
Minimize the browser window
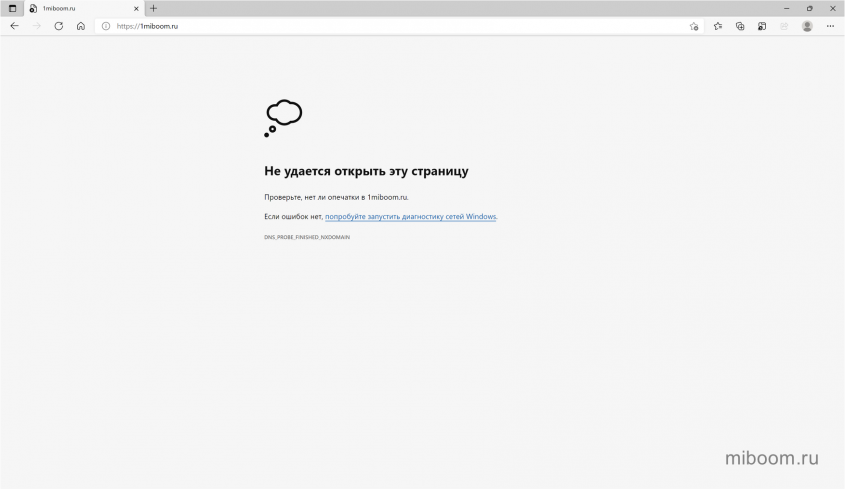point(785,8)
